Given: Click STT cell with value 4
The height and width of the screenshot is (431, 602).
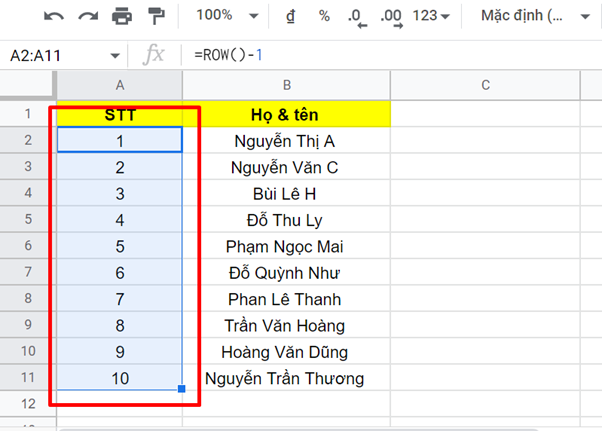Looking at the screenshot, I should coord(120,220).
